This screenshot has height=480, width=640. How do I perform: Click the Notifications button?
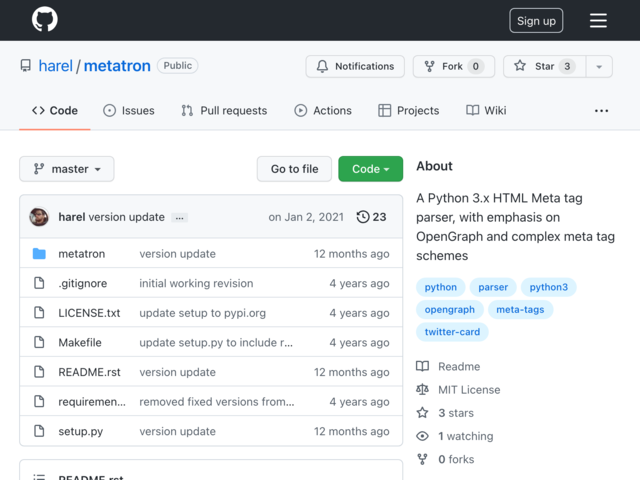(355, 67)
